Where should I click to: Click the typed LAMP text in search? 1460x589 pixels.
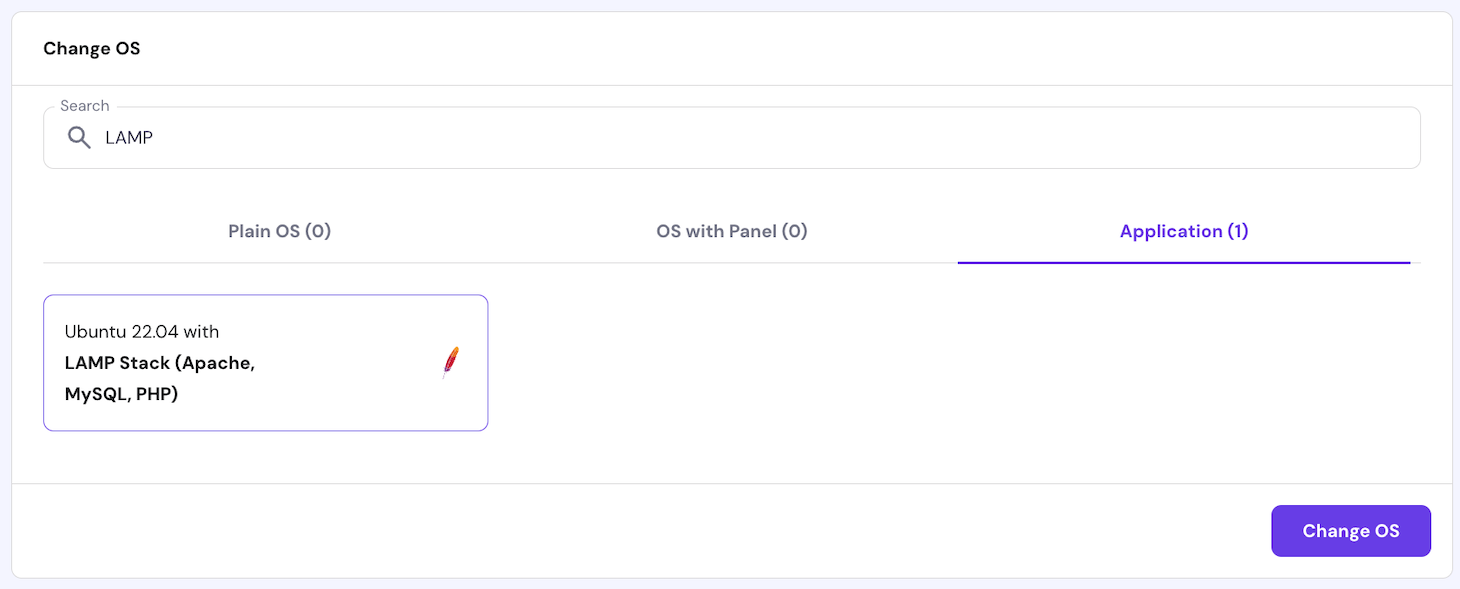tap(129, 138)
